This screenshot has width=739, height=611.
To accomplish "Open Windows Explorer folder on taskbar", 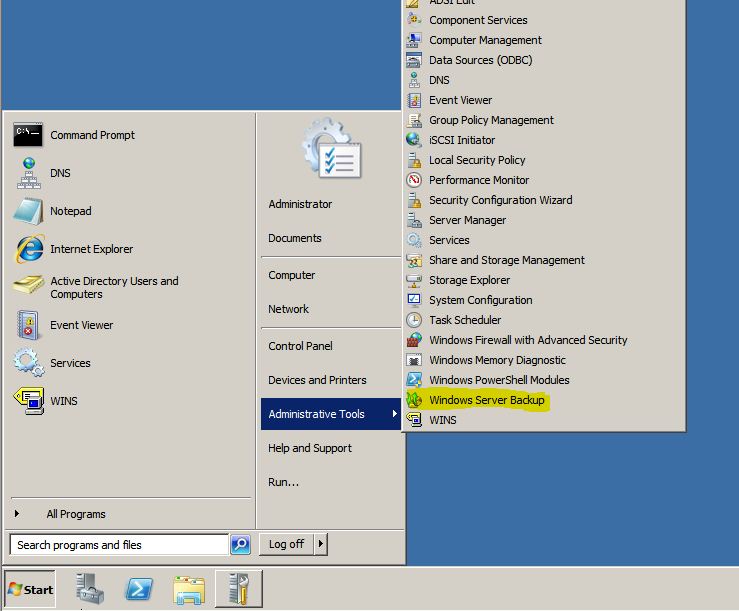I will click(x=189, y=590).
